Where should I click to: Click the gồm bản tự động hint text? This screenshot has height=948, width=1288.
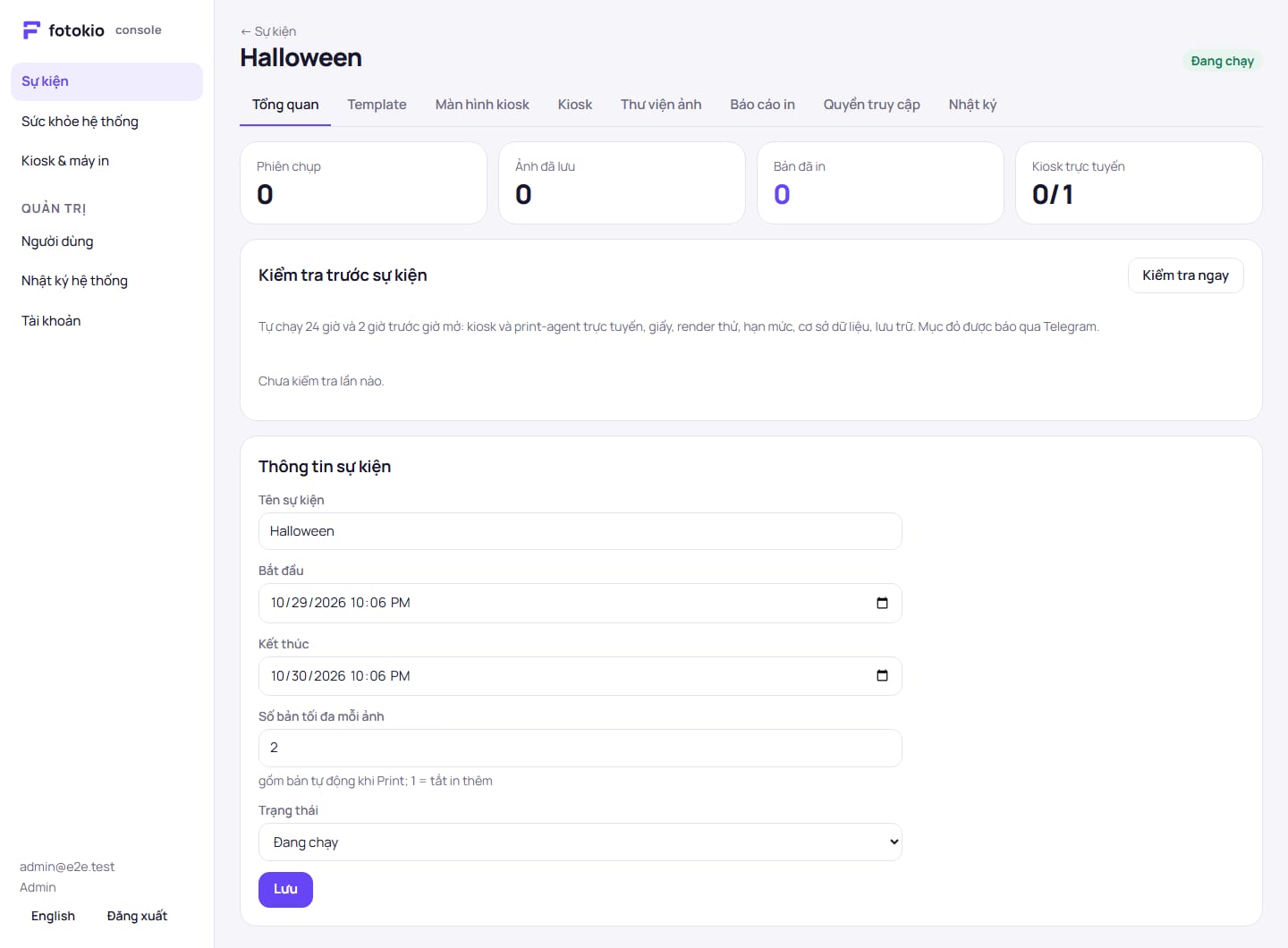coord(376,781)
